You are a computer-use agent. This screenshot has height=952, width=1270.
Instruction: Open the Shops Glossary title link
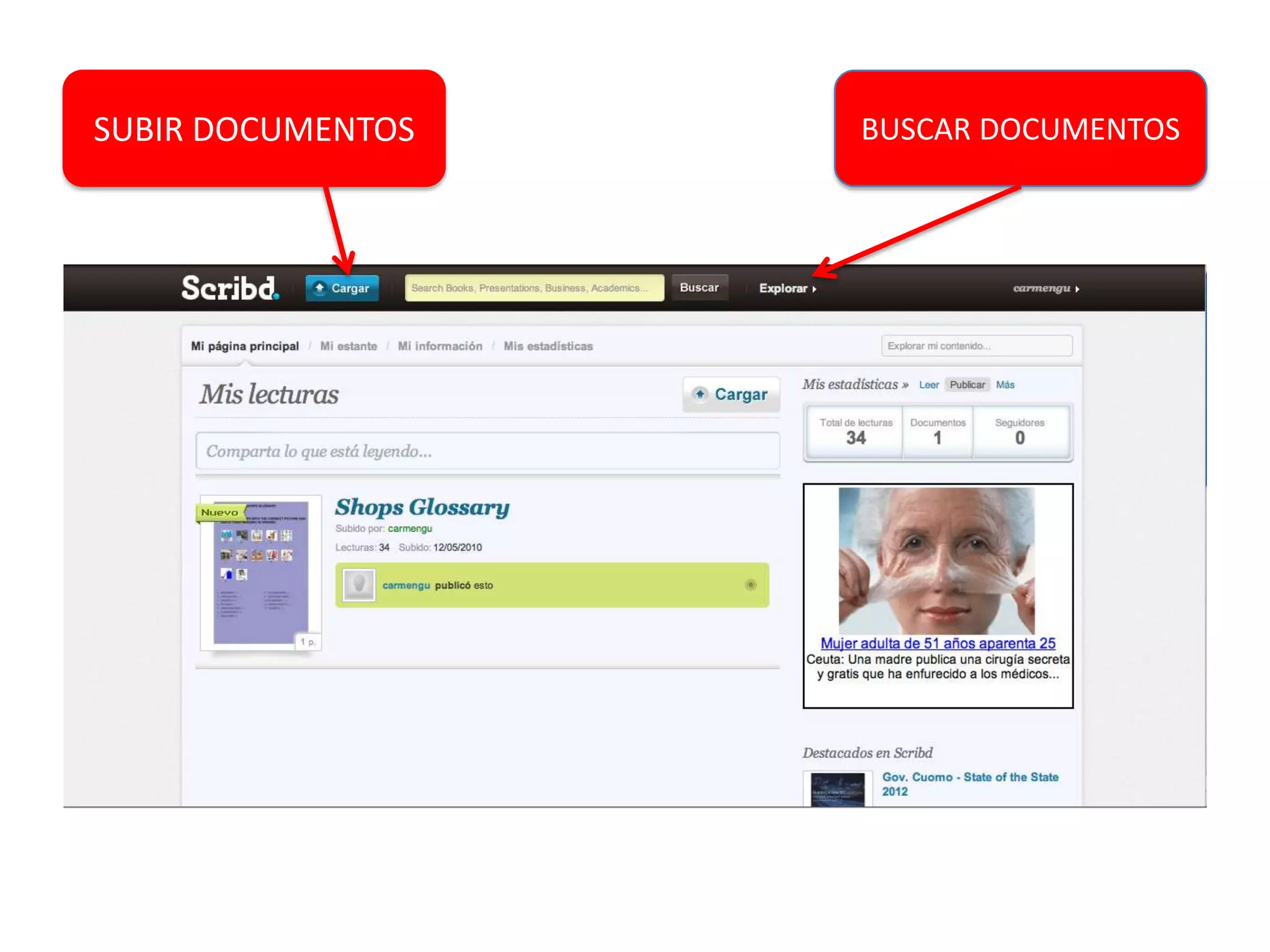(422, 507)
